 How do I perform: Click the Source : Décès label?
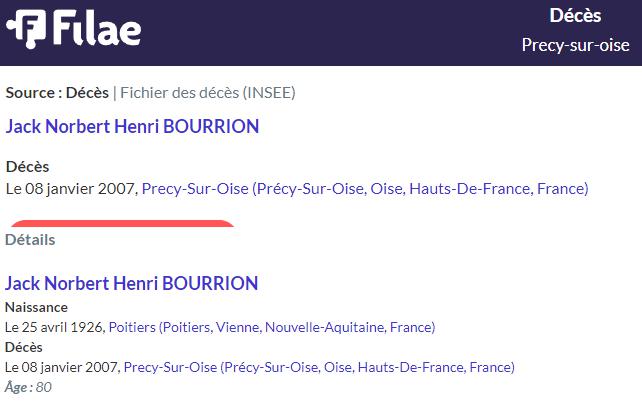[x=57, y=93]
